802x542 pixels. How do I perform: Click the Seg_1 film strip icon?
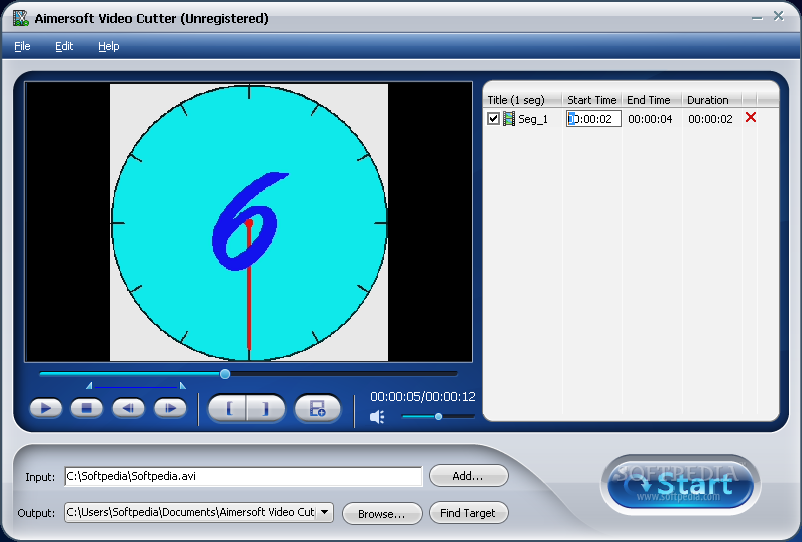[509, 119]
